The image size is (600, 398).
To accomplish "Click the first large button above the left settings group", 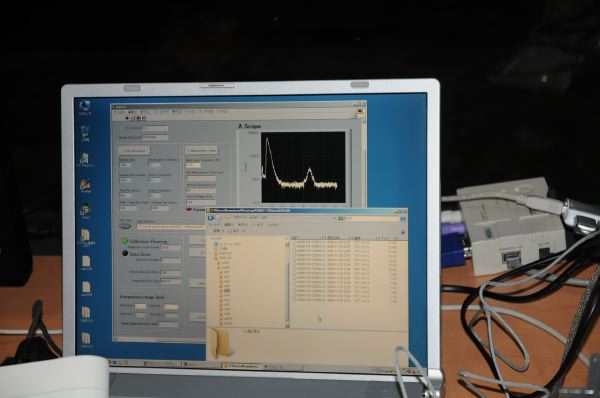I will 134,150.
